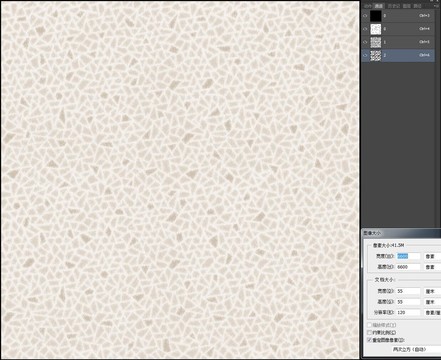Click the resolution field showing 120
The height and width of the screenshot is (360, 441).
[x=408, y=313]
